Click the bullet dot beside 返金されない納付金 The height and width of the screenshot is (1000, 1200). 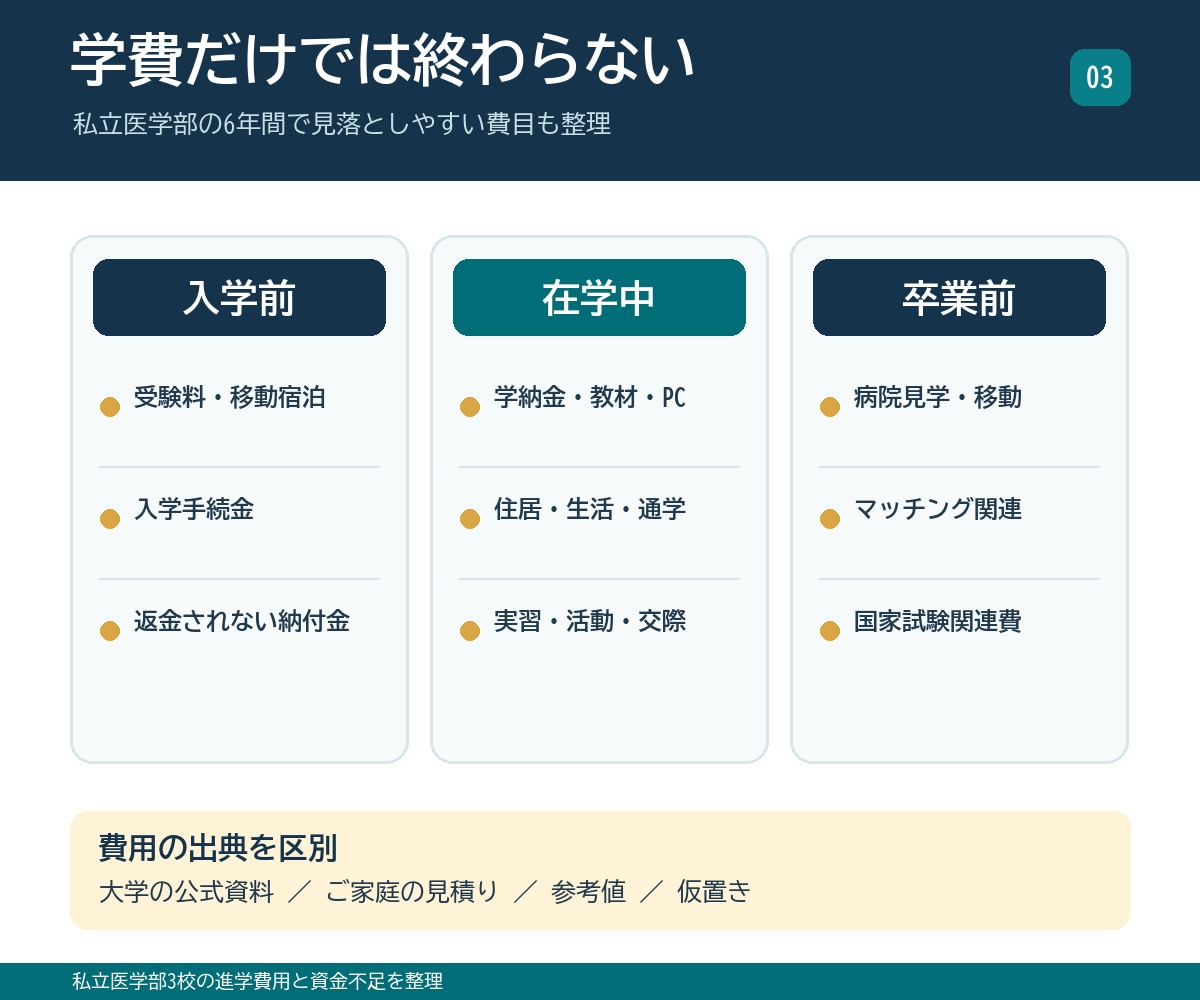tap(110, 631)
